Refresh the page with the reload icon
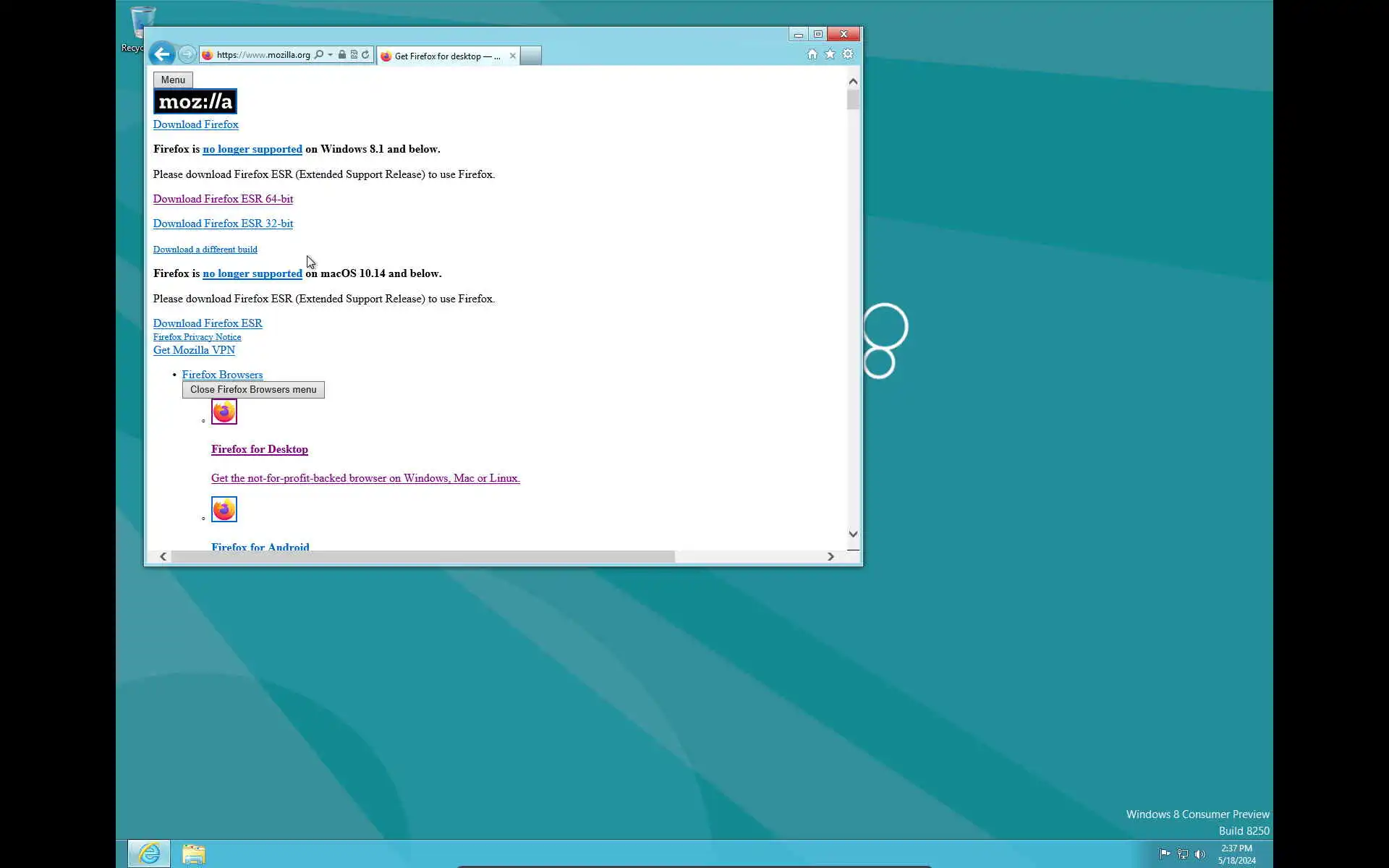Viewport: 1389px width, 868px height. coord(365,55)
